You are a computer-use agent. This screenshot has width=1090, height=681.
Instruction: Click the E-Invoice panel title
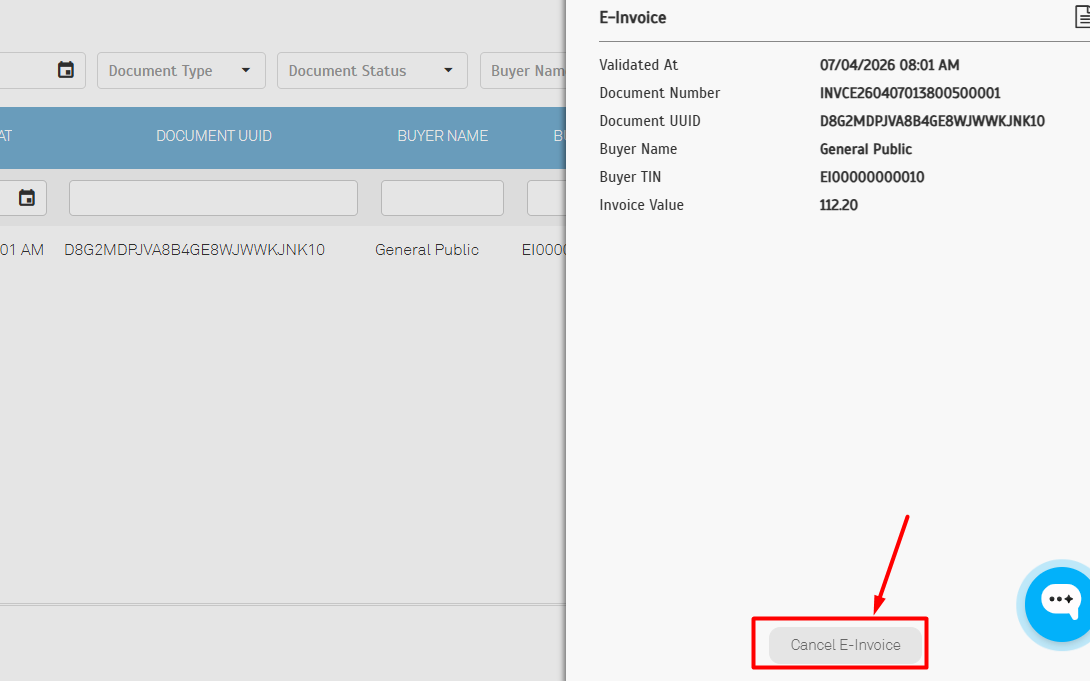(632, 18)
